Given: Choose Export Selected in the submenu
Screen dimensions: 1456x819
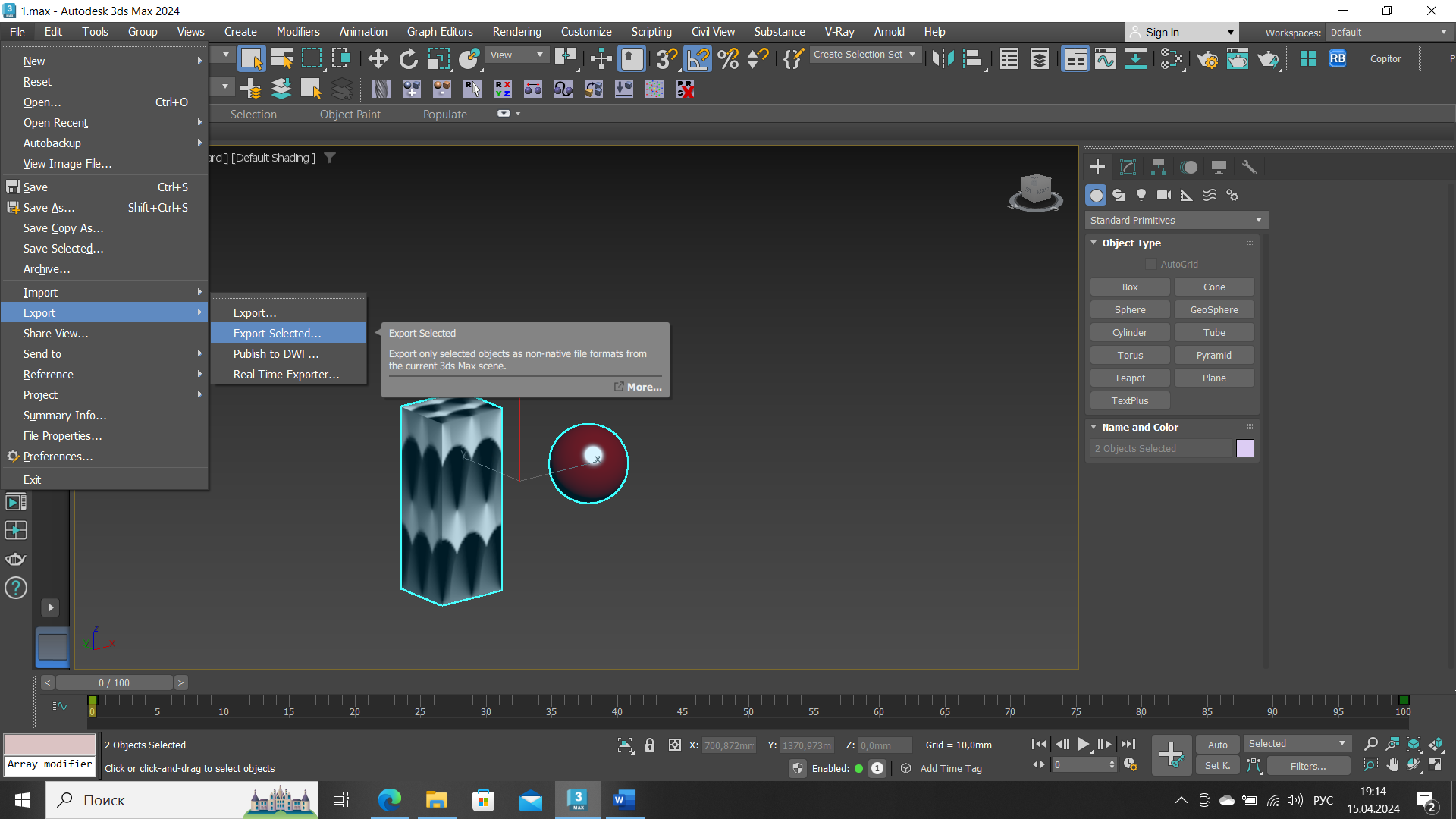Looking at the screenshot, I should (x=277, y=333).
